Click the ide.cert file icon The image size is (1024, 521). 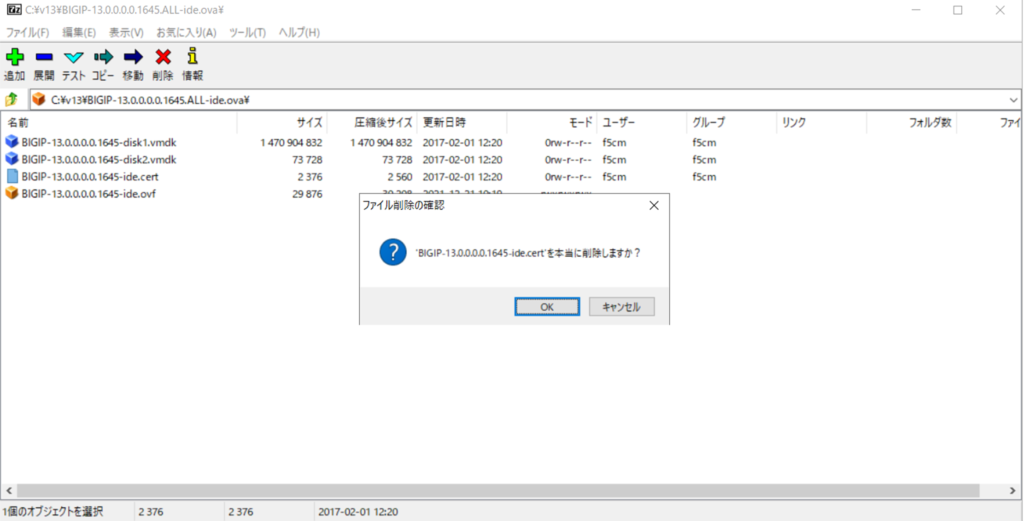[x=12, y=176]
